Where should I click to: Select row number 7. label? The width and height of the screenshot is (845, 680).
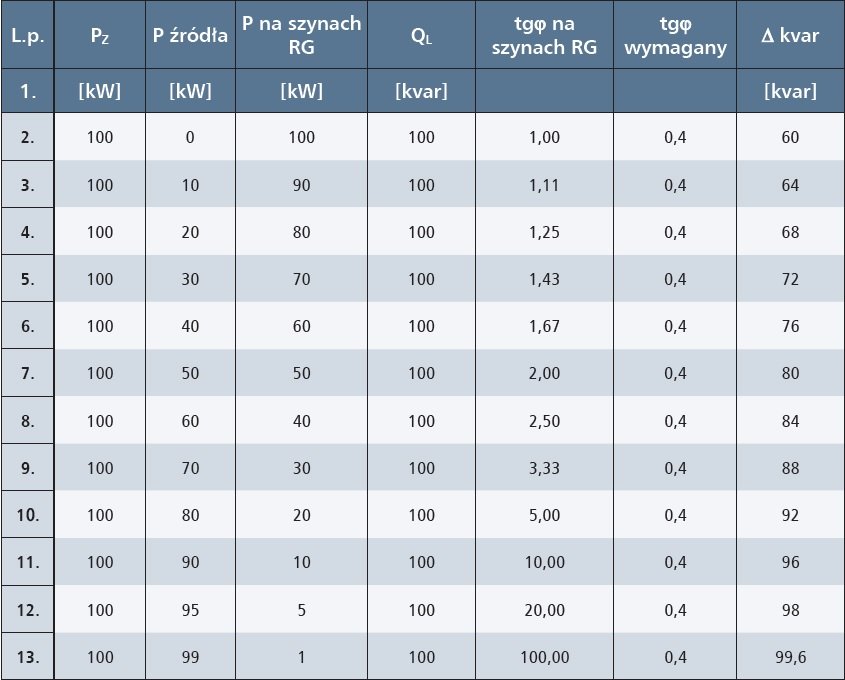tap(27, 373)
